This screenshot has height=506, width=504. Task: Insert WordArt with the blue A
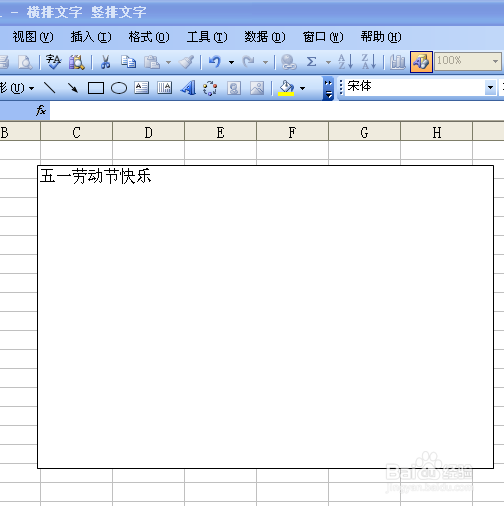coord(188,88)
